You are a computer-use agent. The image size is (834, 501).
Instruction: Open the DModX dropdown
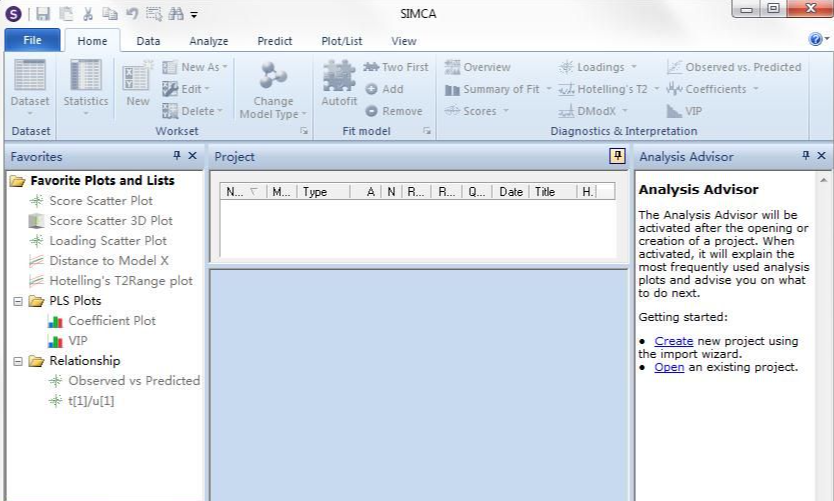pos(624,111)
